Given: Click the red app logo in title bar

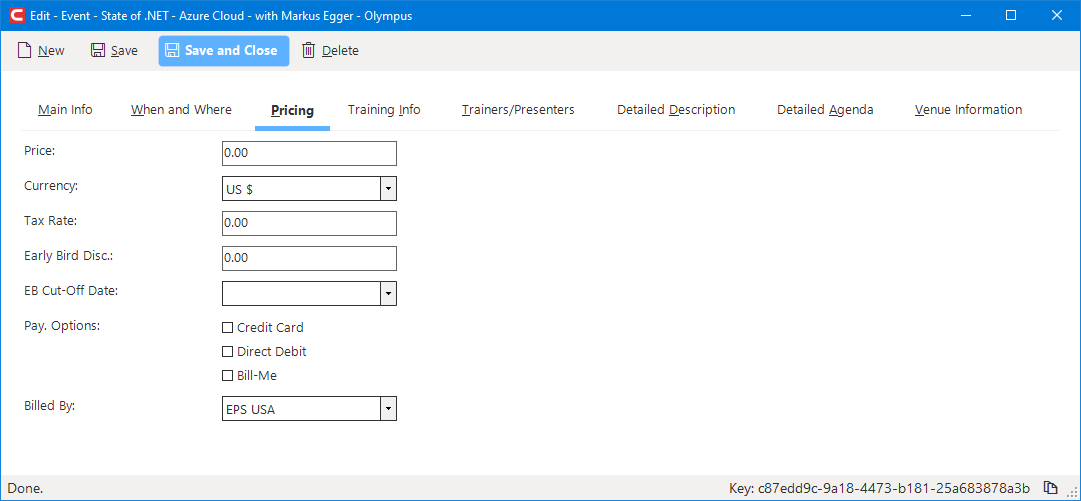Looking at the screenshot, I should [16, 15].
